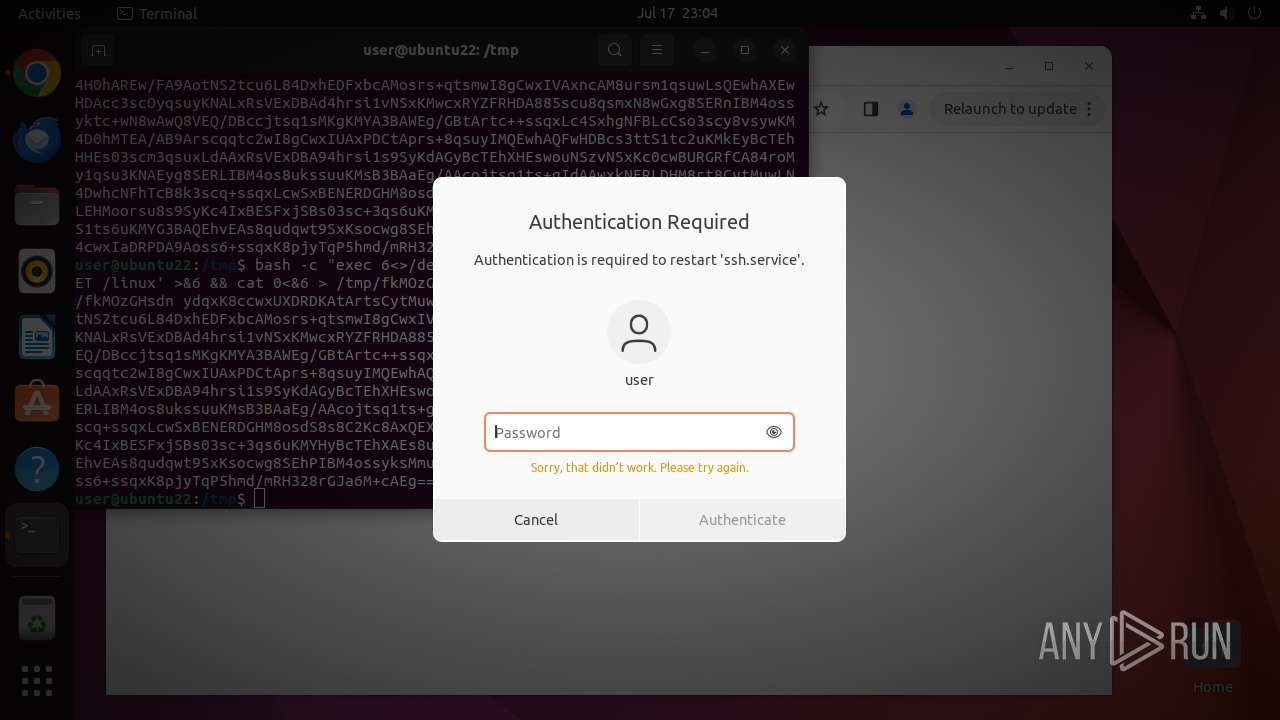Open LibreOffice Writer from the dock

click(37, 337)
